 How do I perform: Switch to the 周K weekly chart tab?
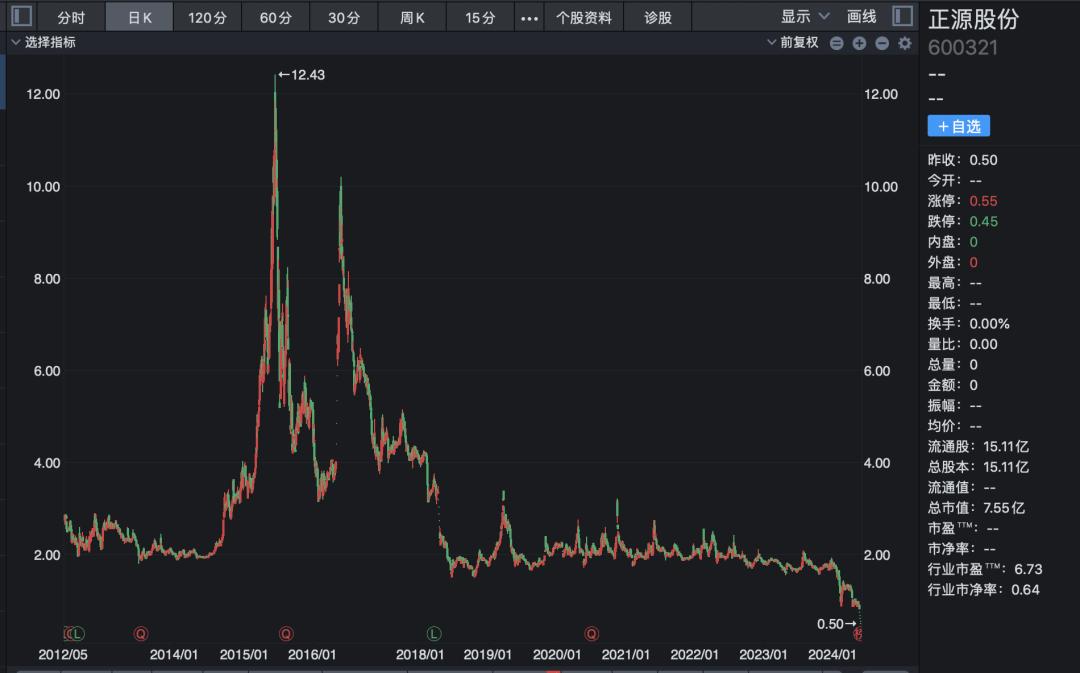coord(411,16)
